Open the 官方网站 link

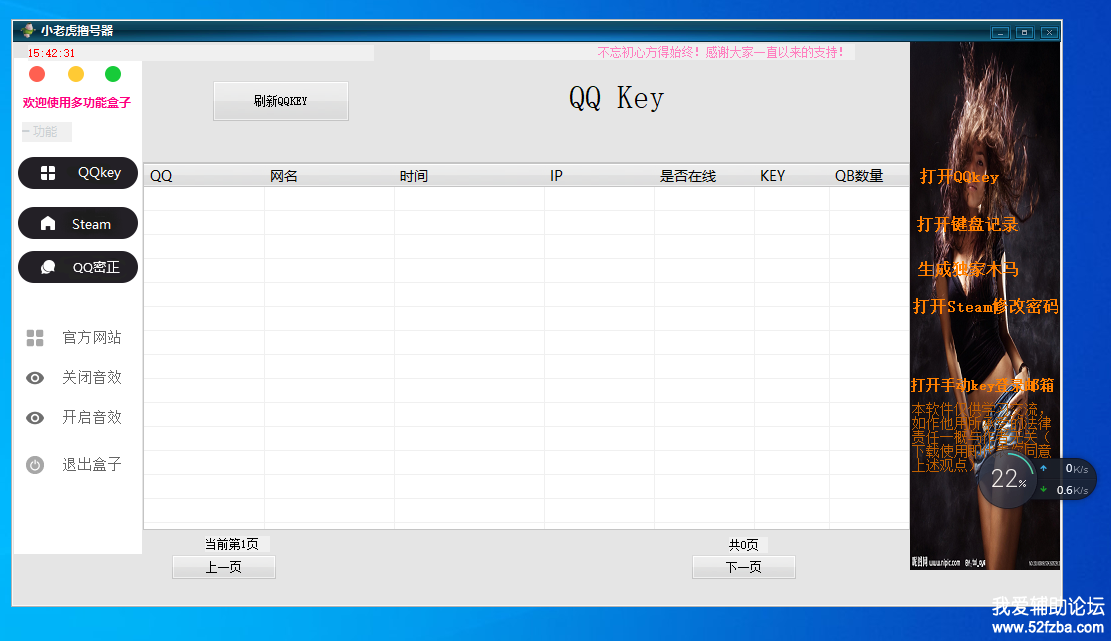(91, 338)
